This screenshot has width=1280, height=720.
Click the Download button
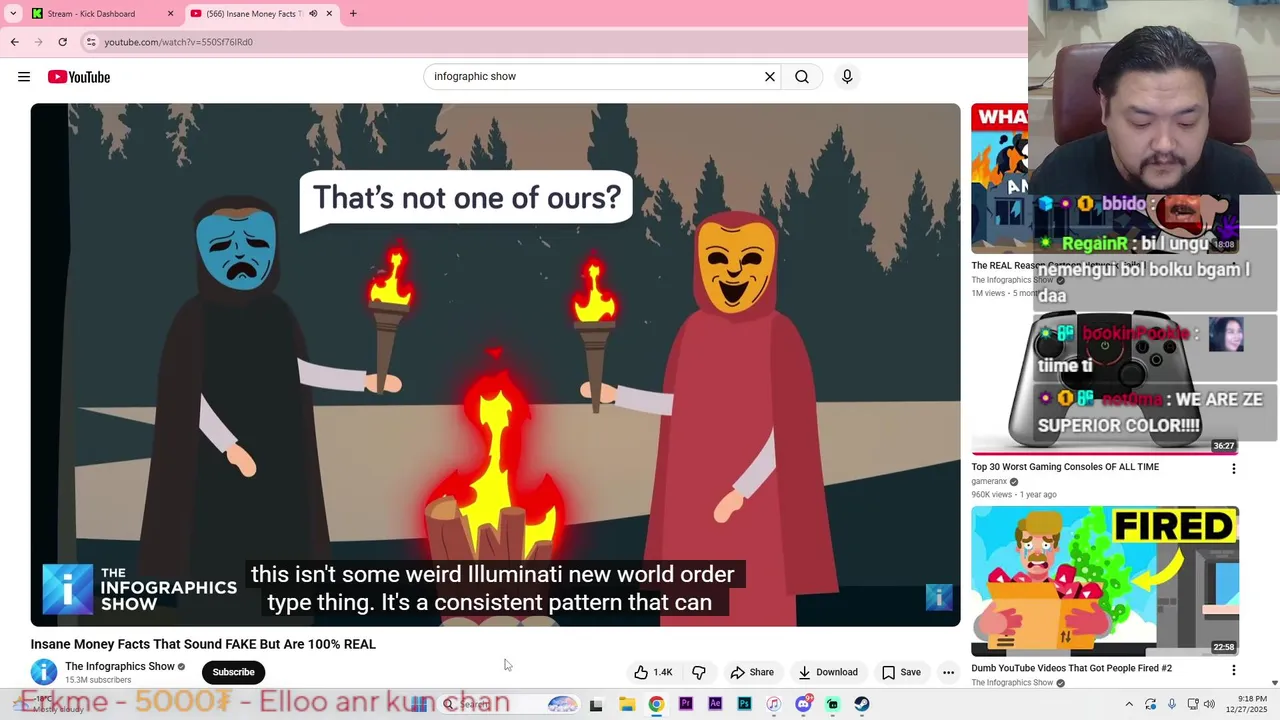(x=827, y=672)
